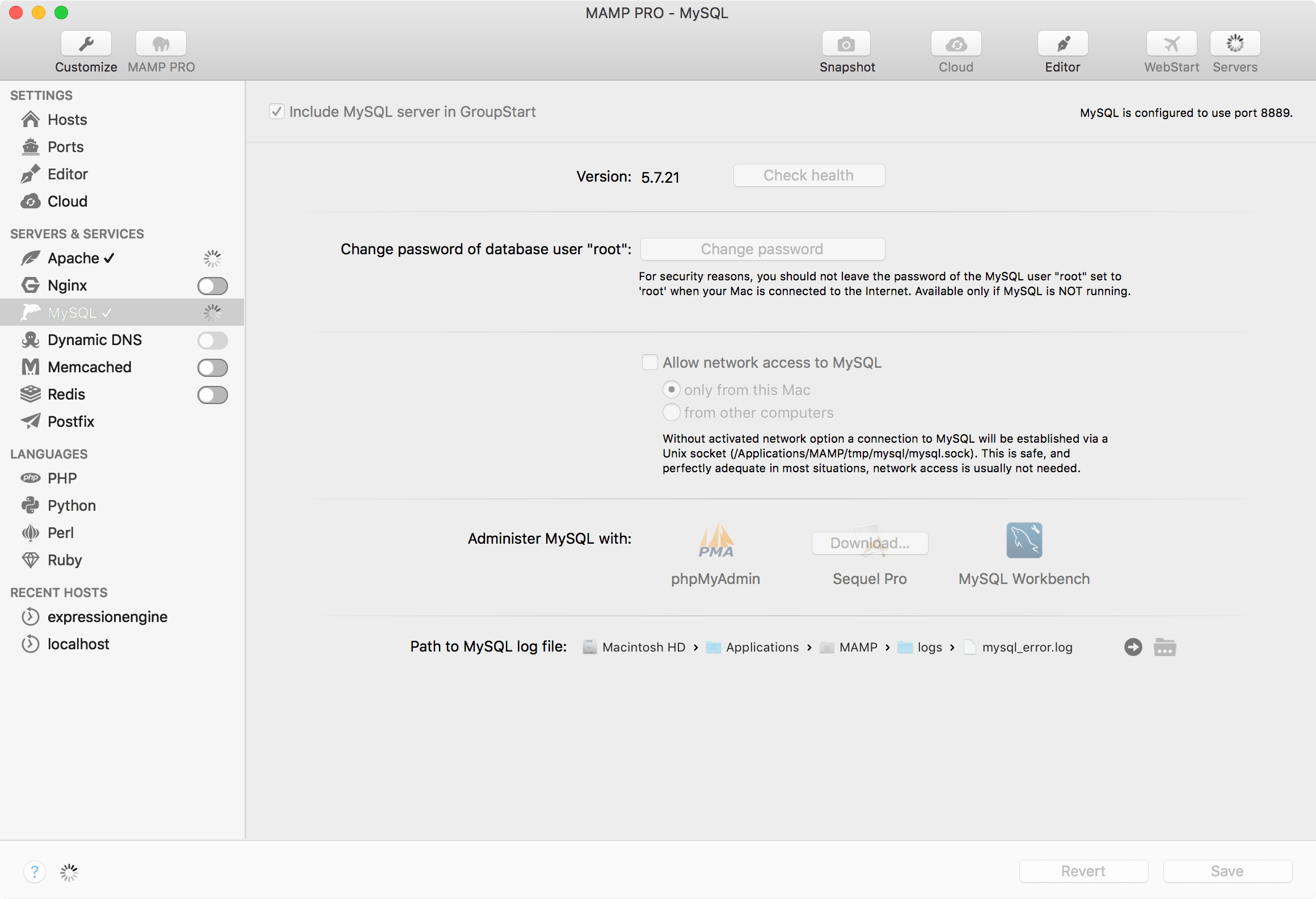The width and height of the screenshot is (1316, 899).
Task: Click the MAMP PRO elephant icon
Action: click(x=161, y=44)
